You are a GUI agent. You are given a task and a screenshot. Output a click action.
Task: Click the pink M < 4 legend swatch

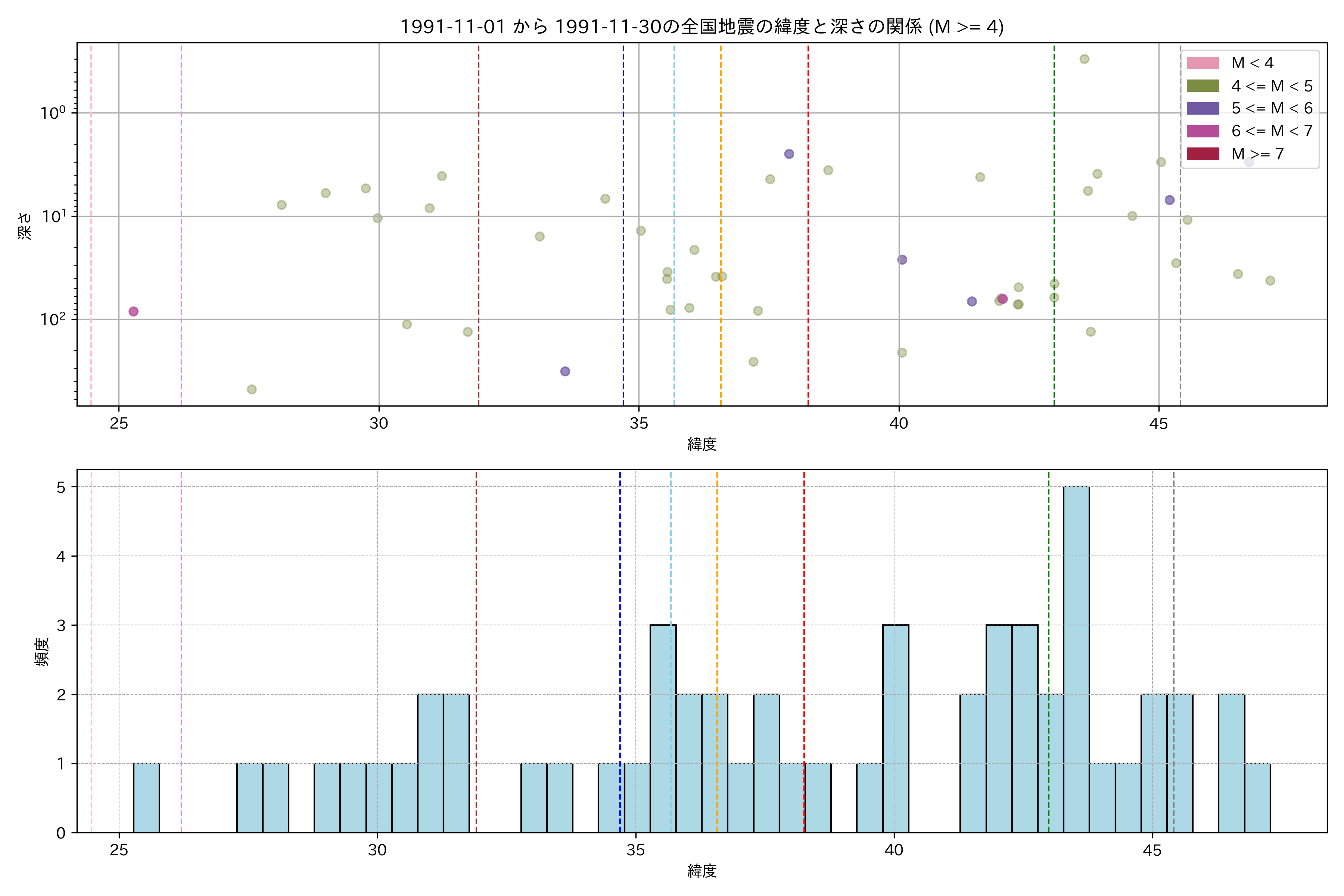coord(1202,63)
